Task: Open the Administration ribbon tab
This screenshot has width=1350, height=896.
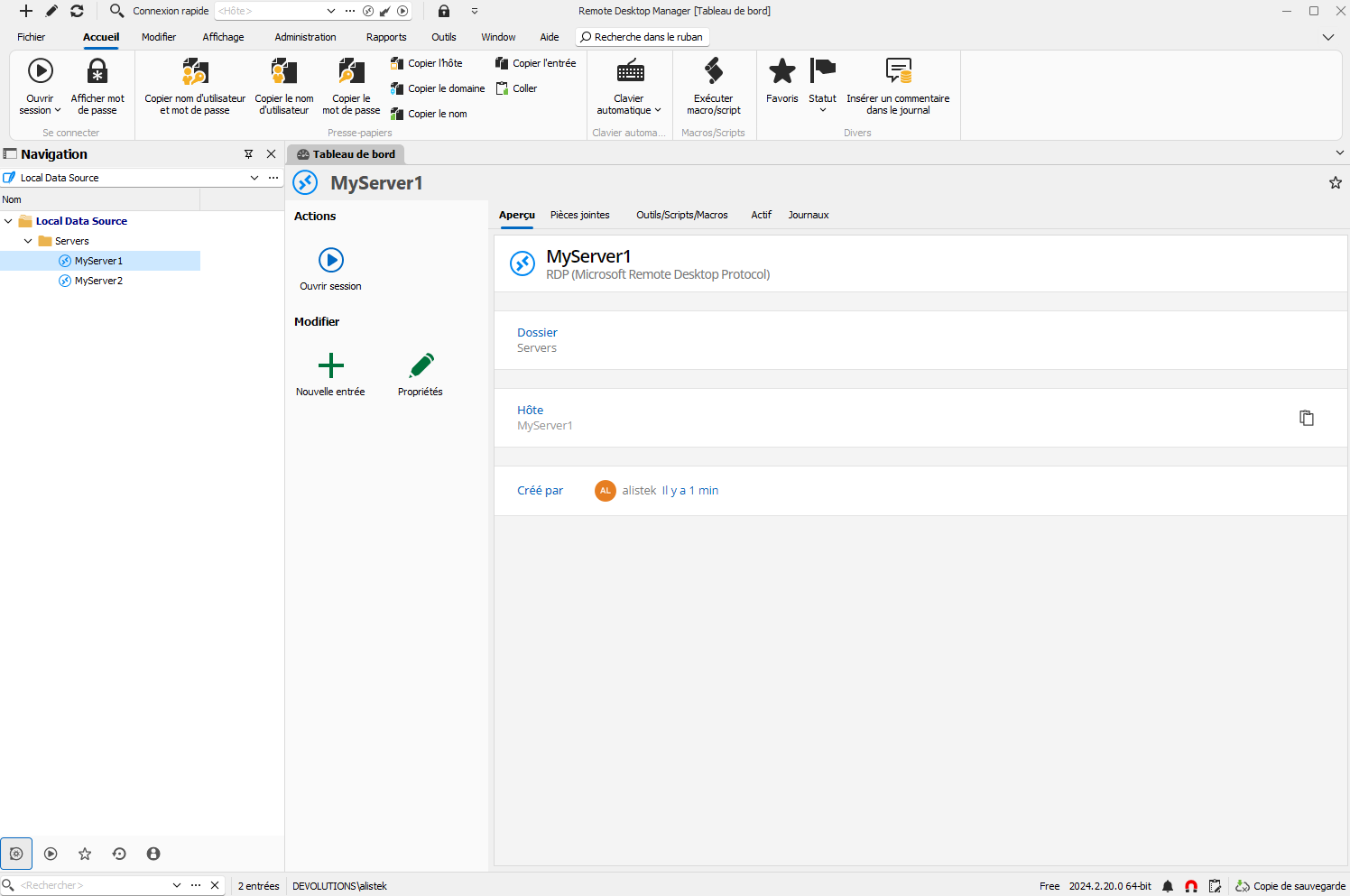Action: pyautogui.click(x=305, y=37)
